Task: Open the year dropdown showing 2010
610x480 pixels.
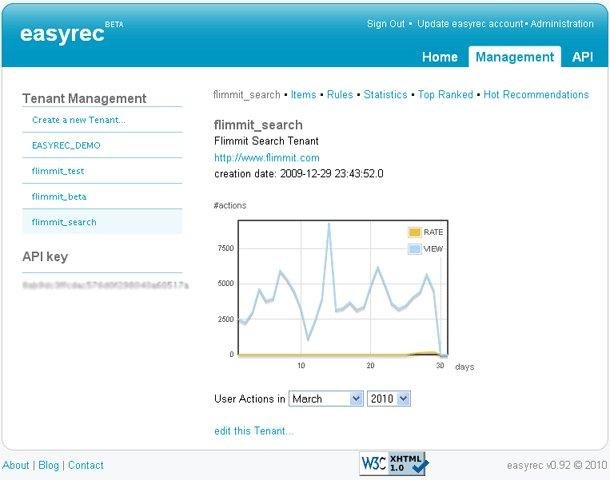Action: point(389,399)
